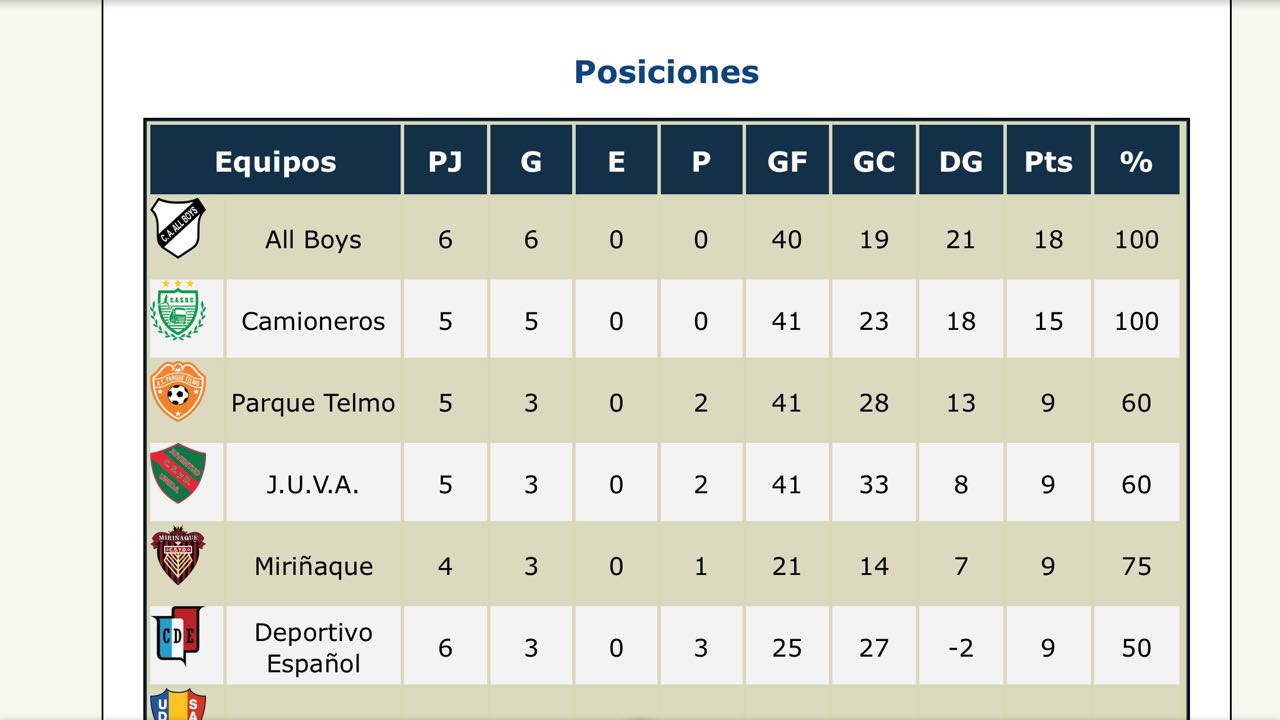1280x720 pixels.
Task: Click the Parque Telmo orange badge
Action: 178,392
